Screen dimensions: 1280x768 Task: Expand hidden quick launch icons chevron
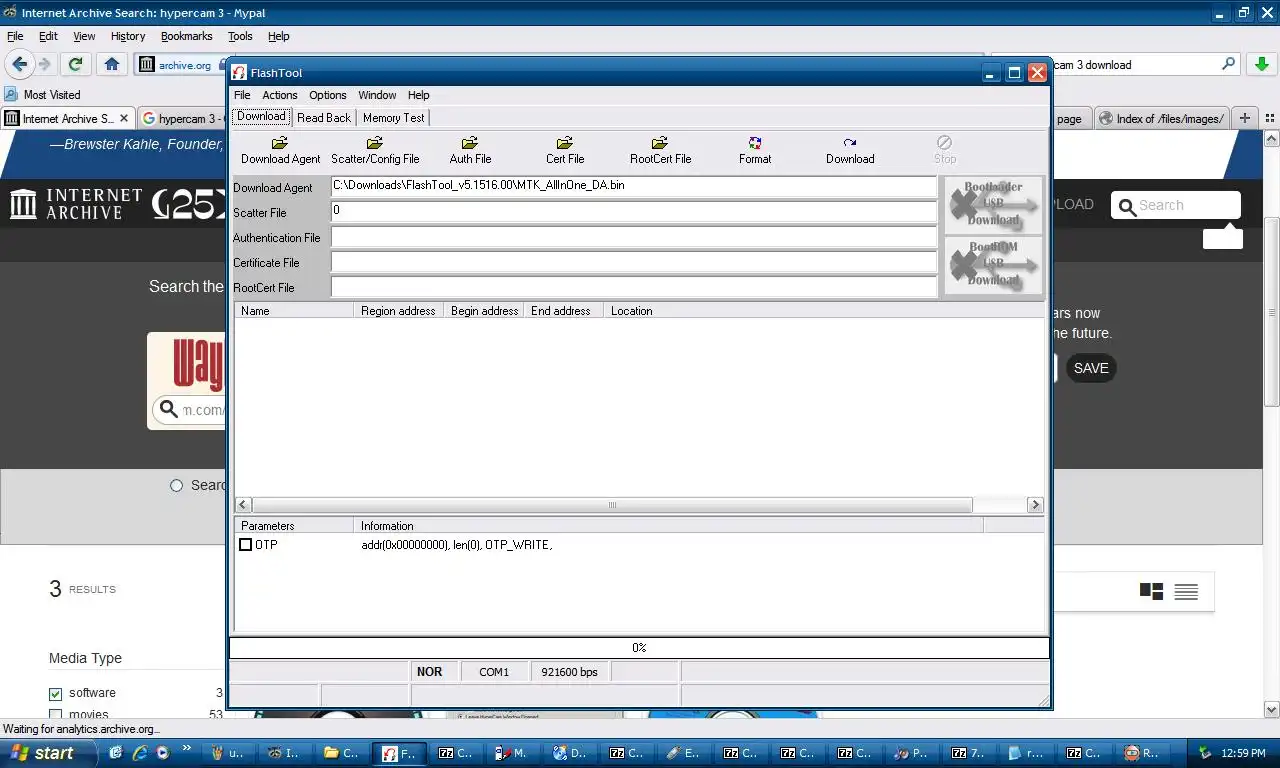coord(186,749)
